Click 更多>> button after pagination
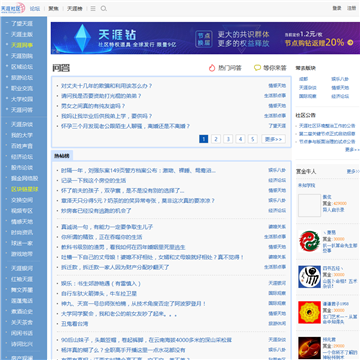The height and width of the screenshot is (360, 360). tap(273, 139)
